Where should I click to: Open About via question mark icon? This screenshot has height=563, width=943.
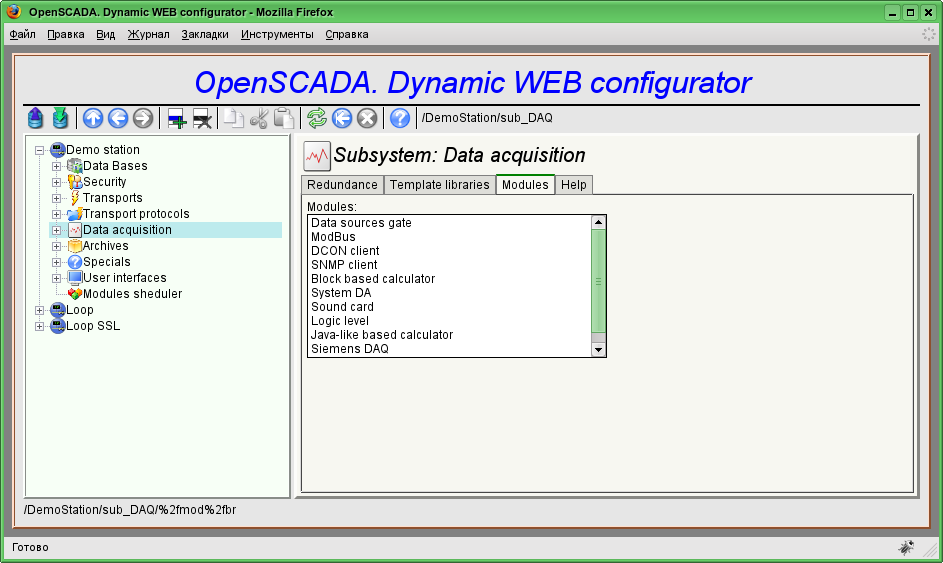pyautogui.click(x=400, y=118)
